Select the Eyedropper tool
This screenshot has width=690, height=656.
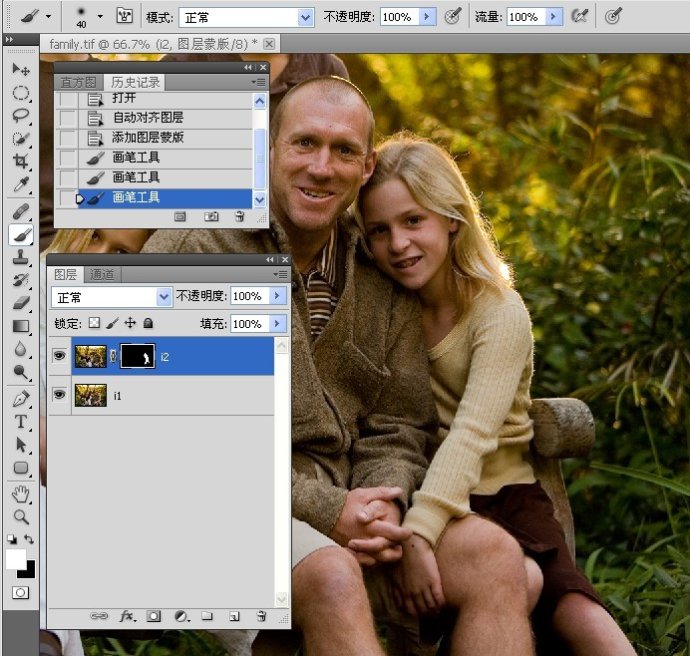tap(21, 184)
